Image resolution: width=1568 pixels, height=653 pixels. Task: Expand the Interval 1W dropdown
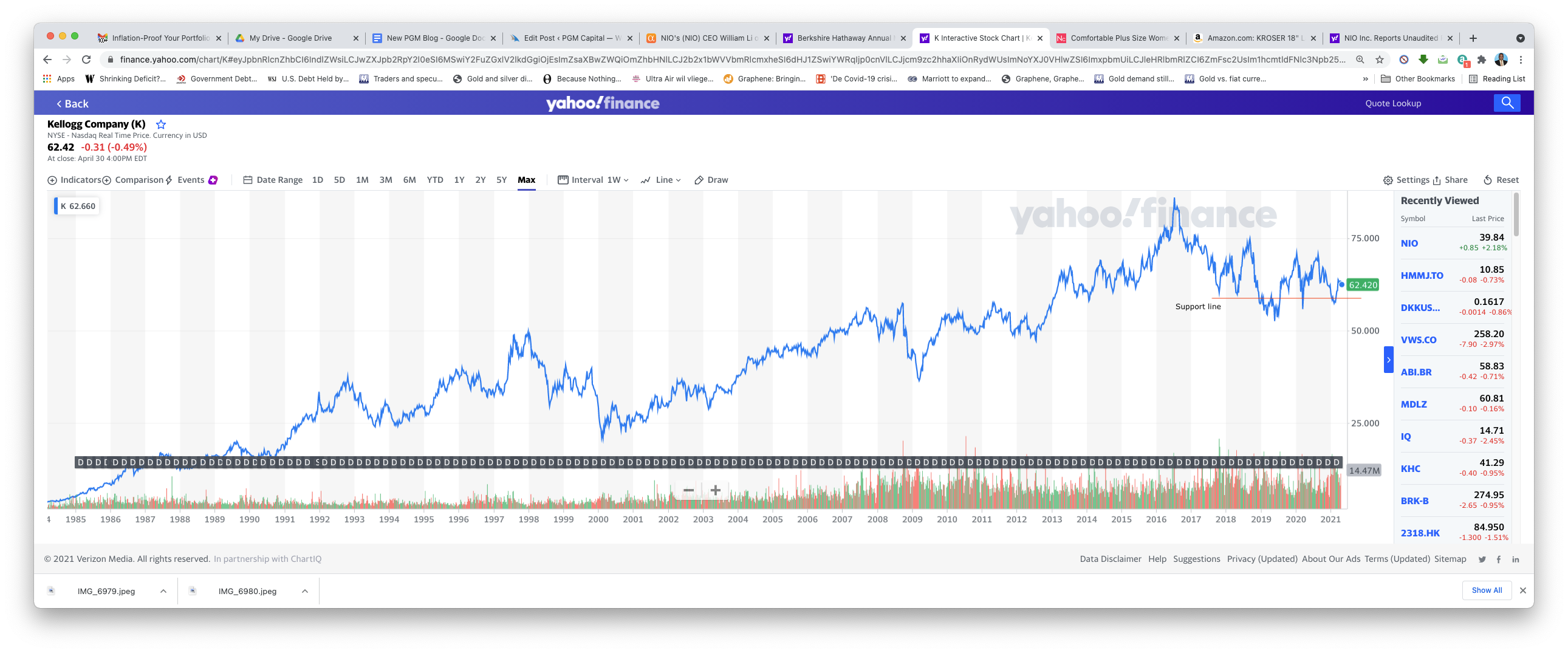coord(594,180)
